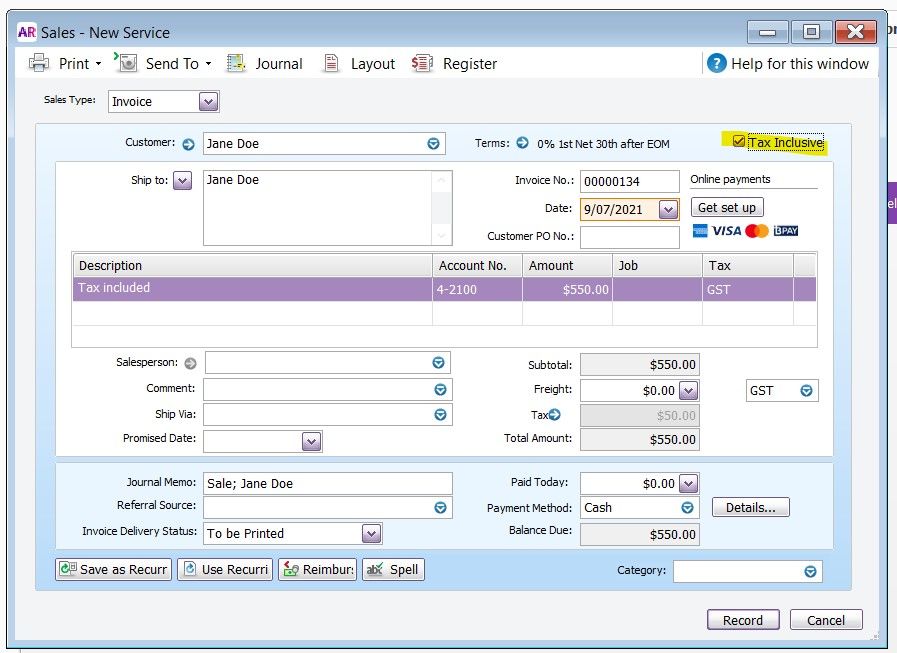The image size is (897, 653).
Task: Click the Spell check button
Action: pyautogui.click(x=393, y=569)
